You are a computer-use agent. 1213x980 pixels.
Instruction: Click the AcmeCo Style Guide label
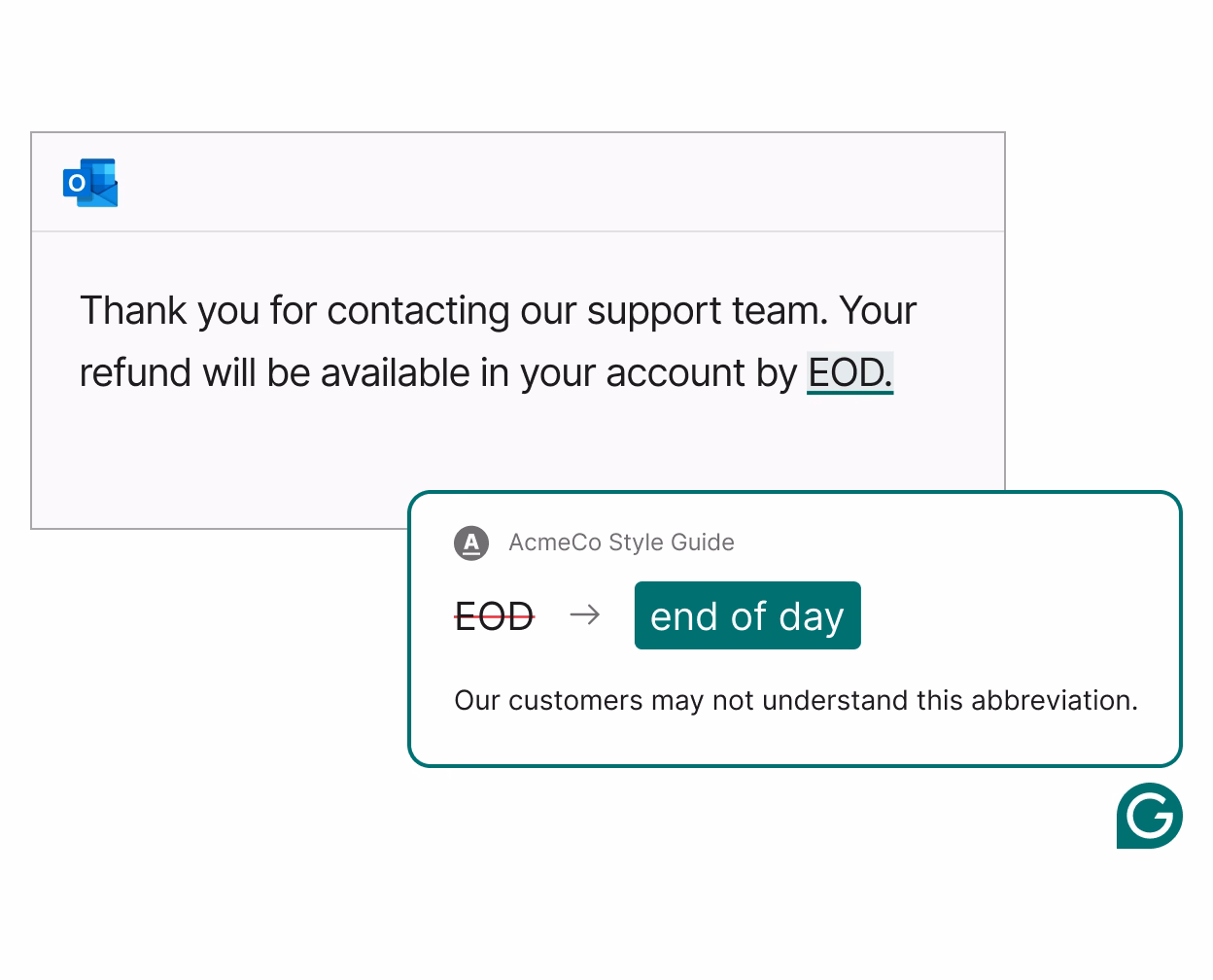click(622, 542)
